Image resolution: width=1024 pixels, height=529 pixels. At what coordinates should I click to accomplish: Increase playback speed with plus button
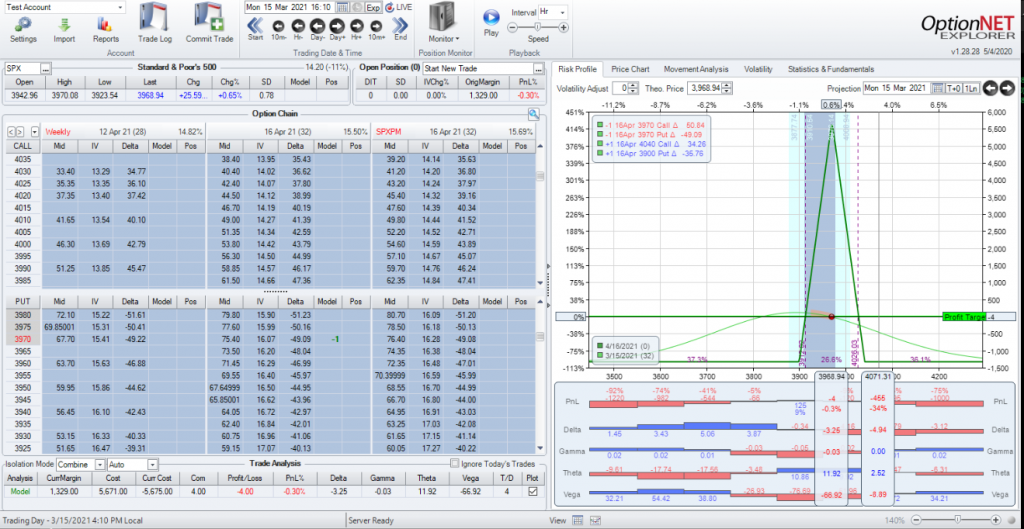[564, 27]
